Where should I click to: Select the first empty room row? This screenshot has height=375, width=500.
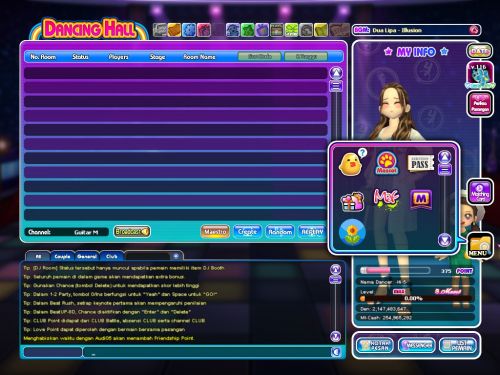tap(176, 73)
